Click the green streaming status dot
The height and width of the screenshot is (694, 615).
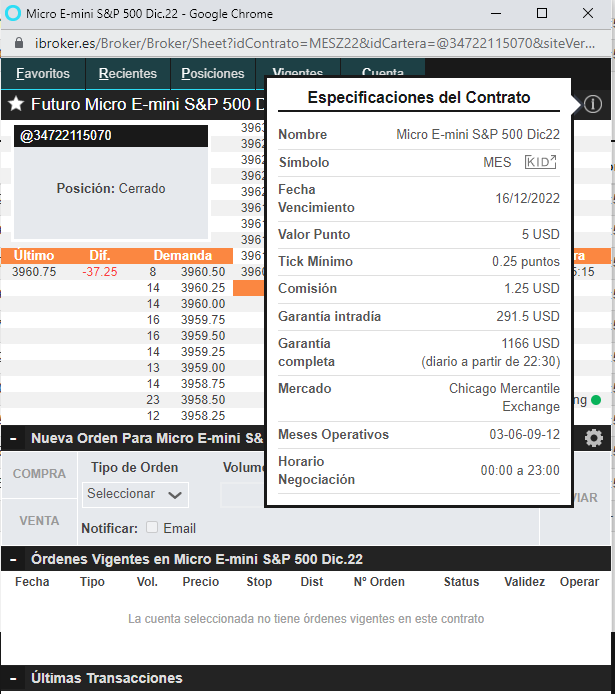click(596, 400)
